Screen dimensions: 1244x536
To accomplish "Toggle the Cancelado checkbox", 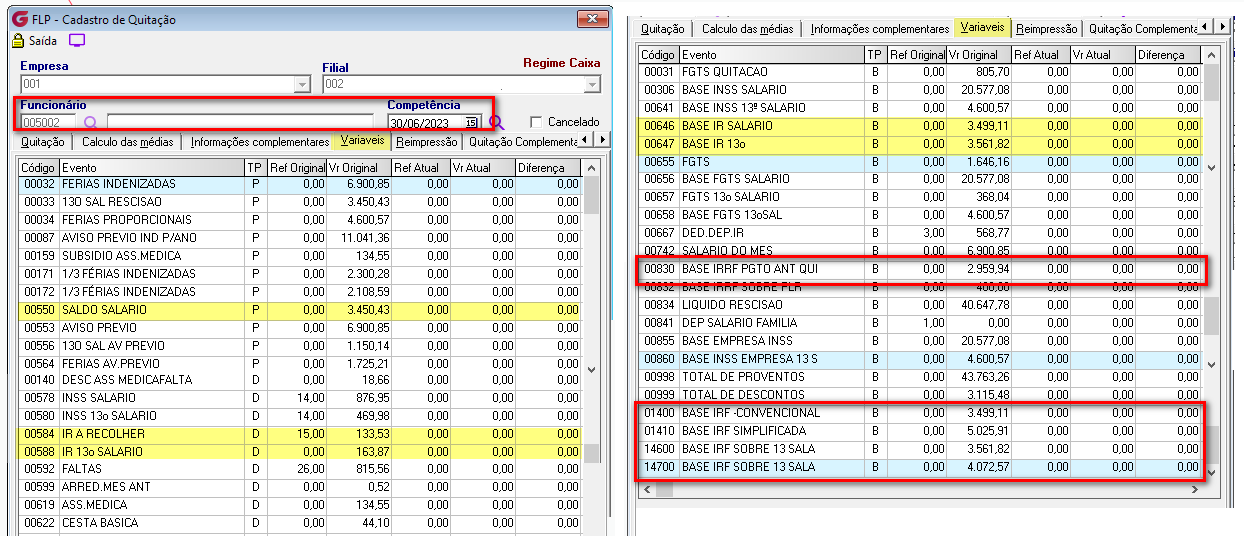I will pos(536,122).
